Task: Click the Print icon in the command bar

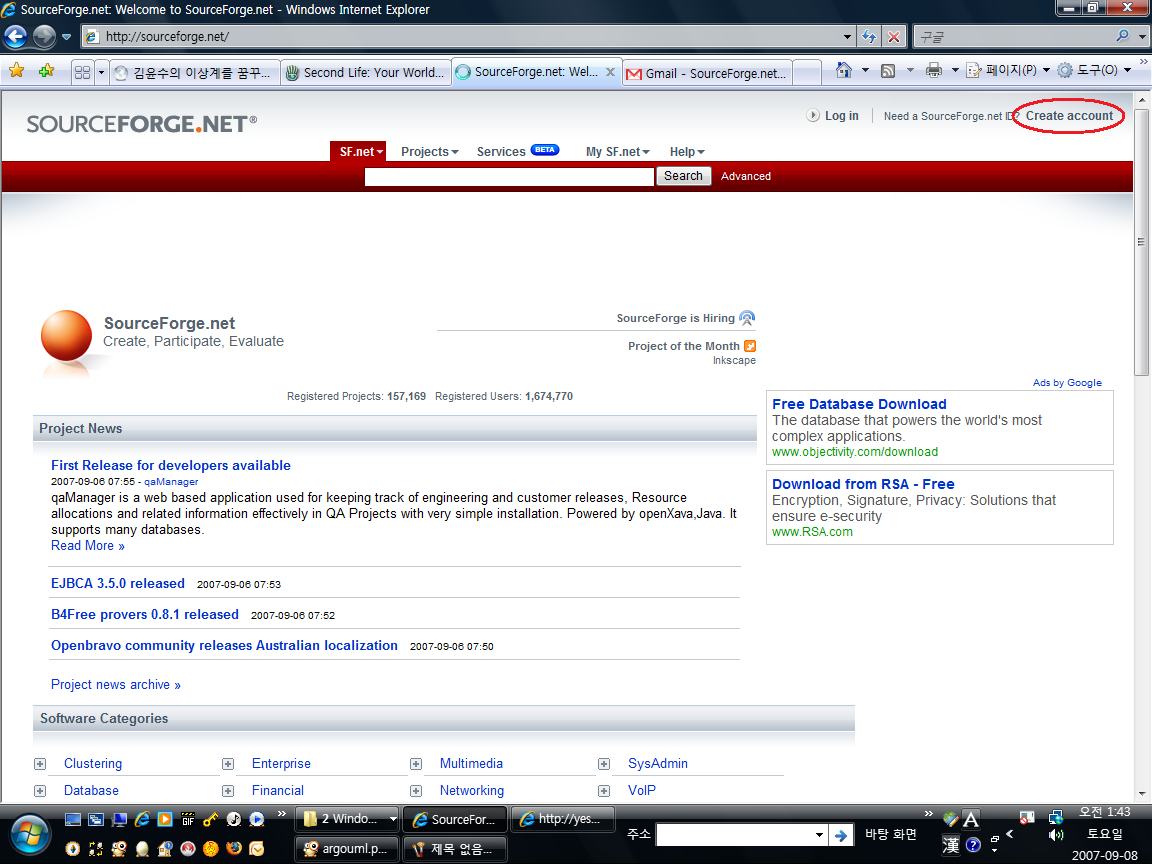Action: tap(934, 71)
